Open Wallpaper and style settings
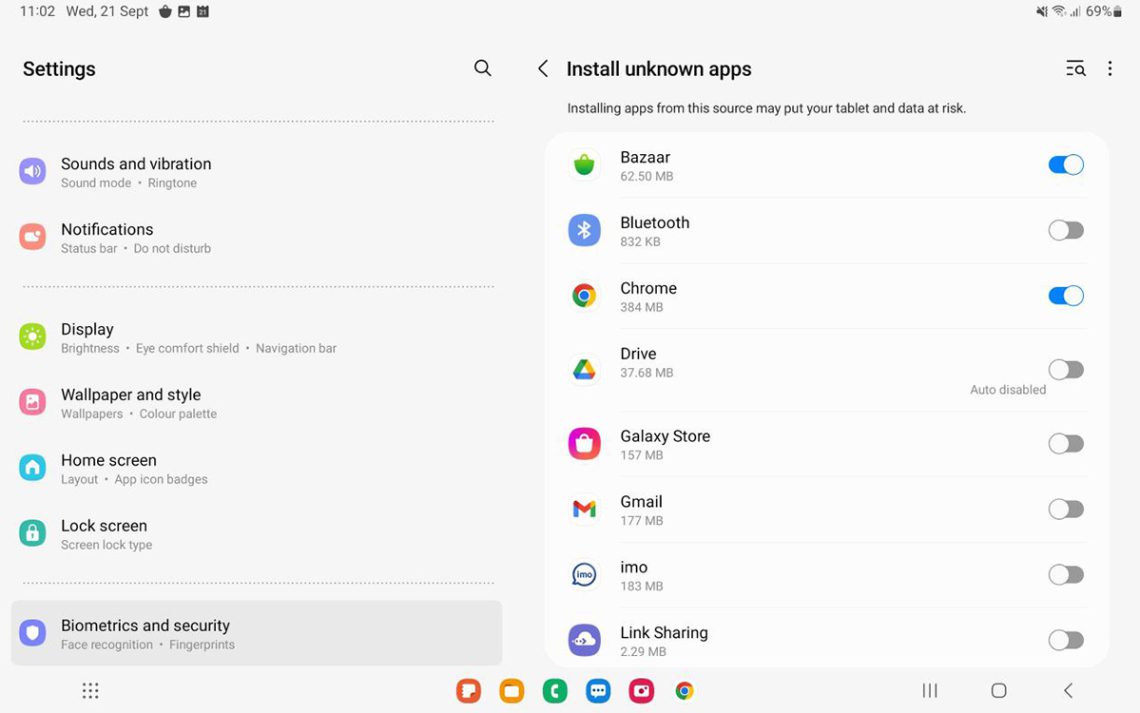 pyautogui.click(x=131, y=403)
